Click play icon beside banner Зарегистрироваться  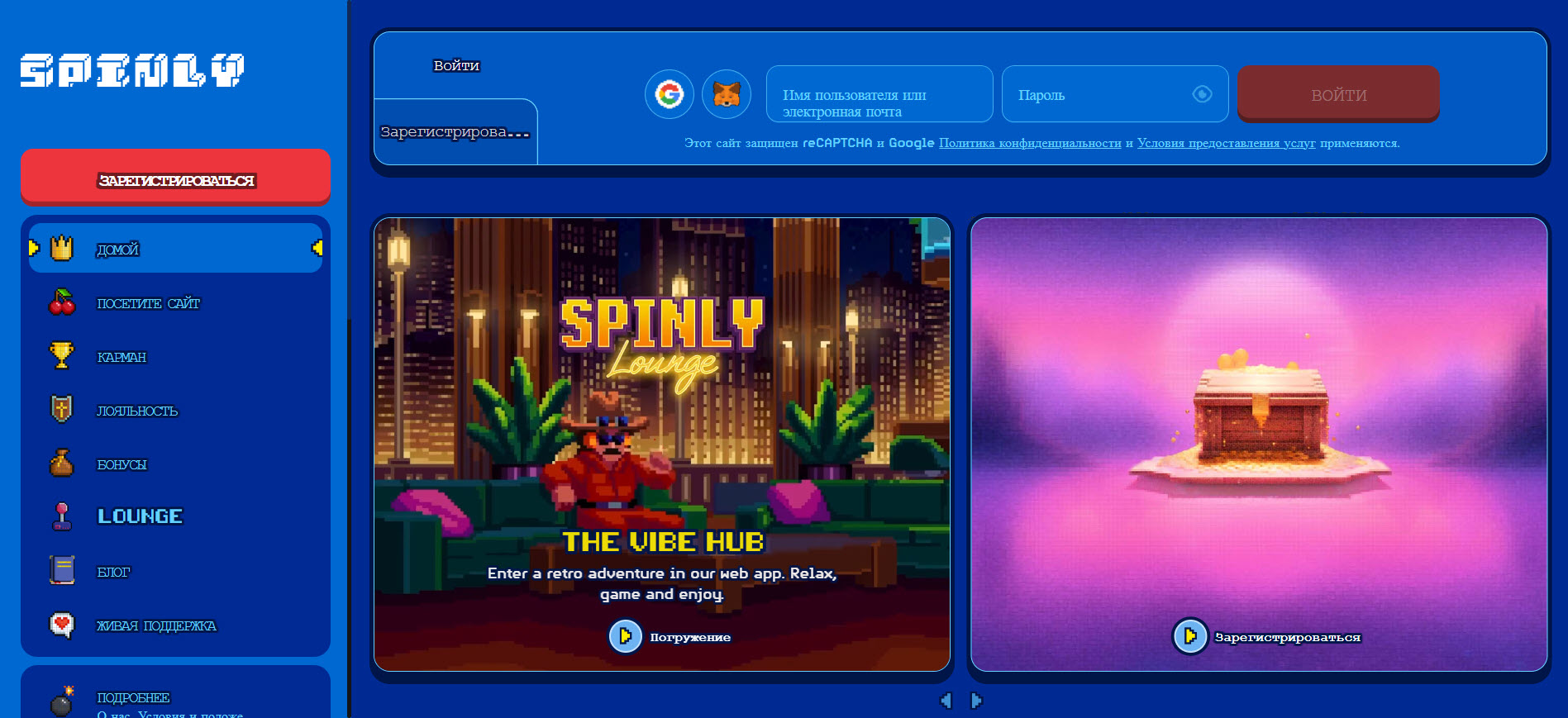[1190, 636]
